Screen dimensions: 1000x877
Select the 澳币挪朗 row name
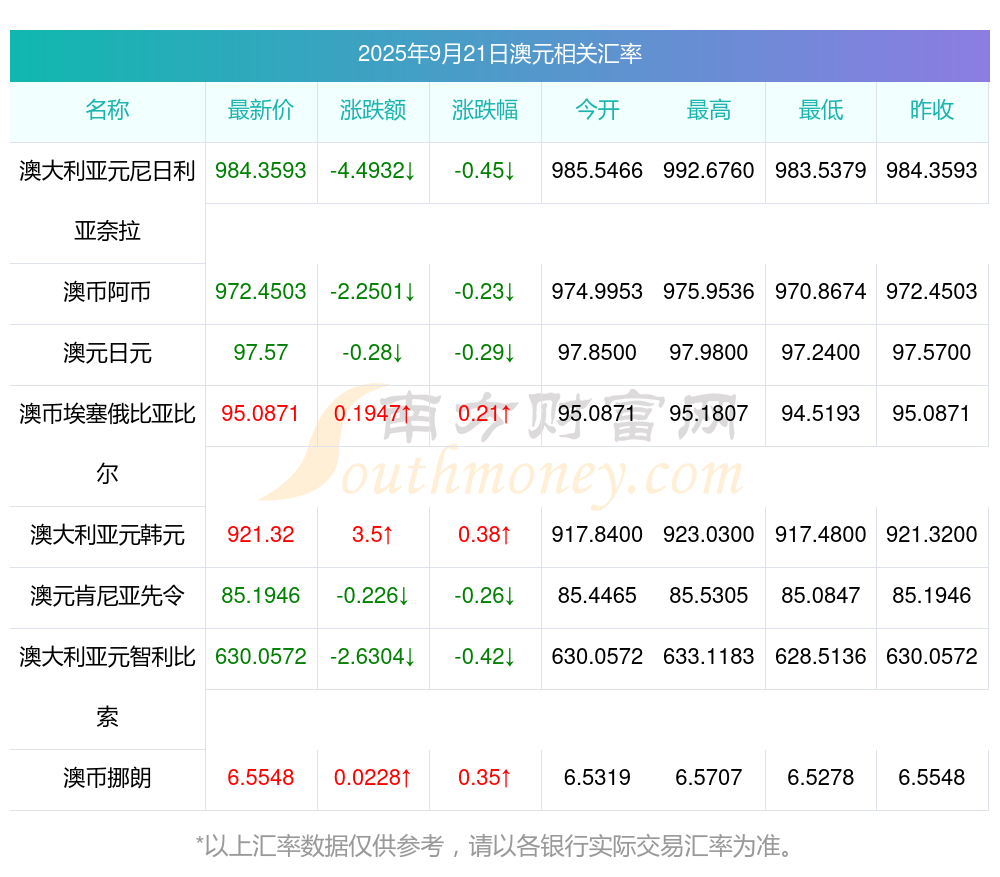coord(107,778)
